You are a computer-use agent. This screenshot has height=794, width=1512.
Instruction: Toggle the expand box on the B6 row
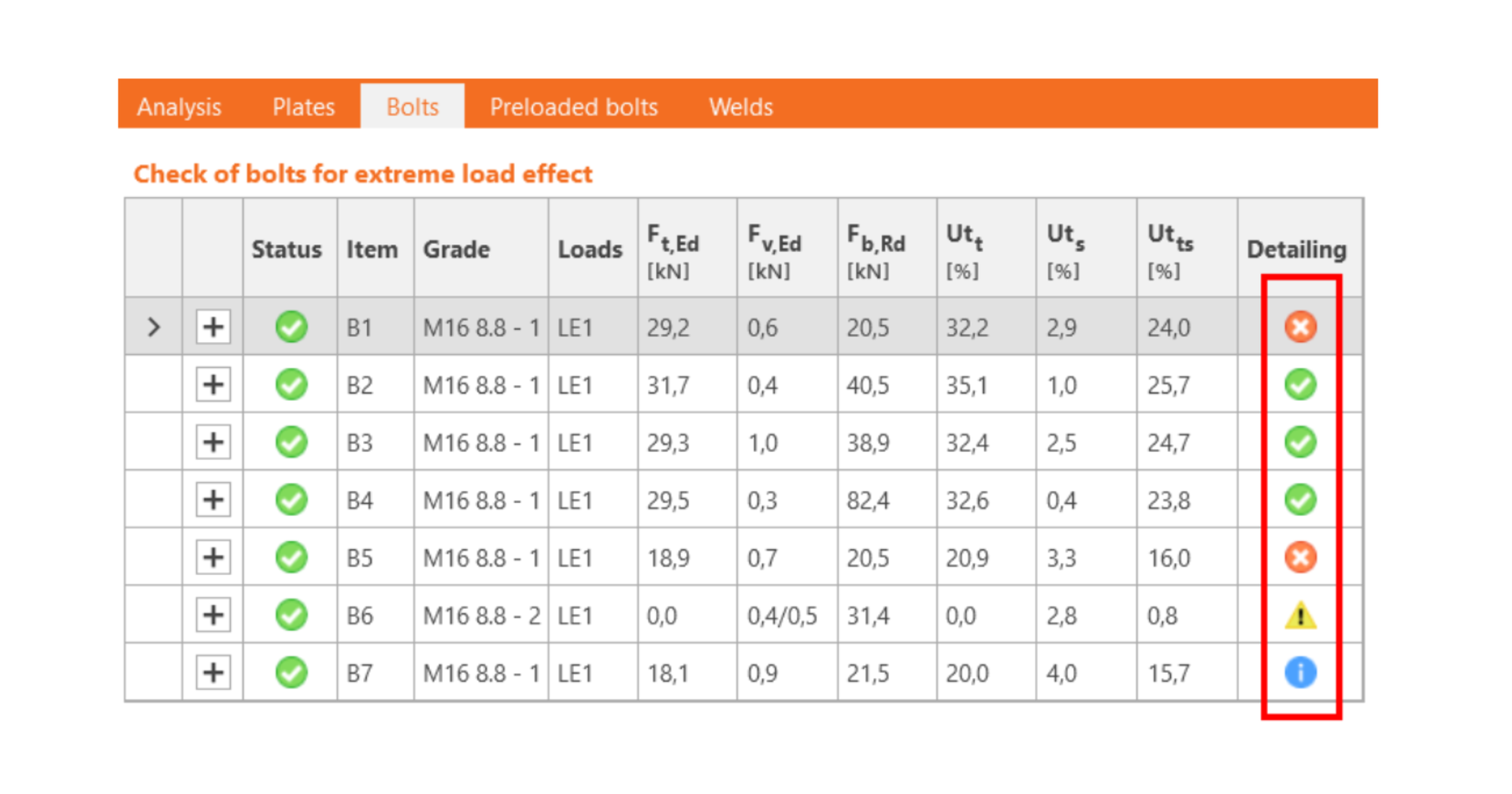[213, 615]
